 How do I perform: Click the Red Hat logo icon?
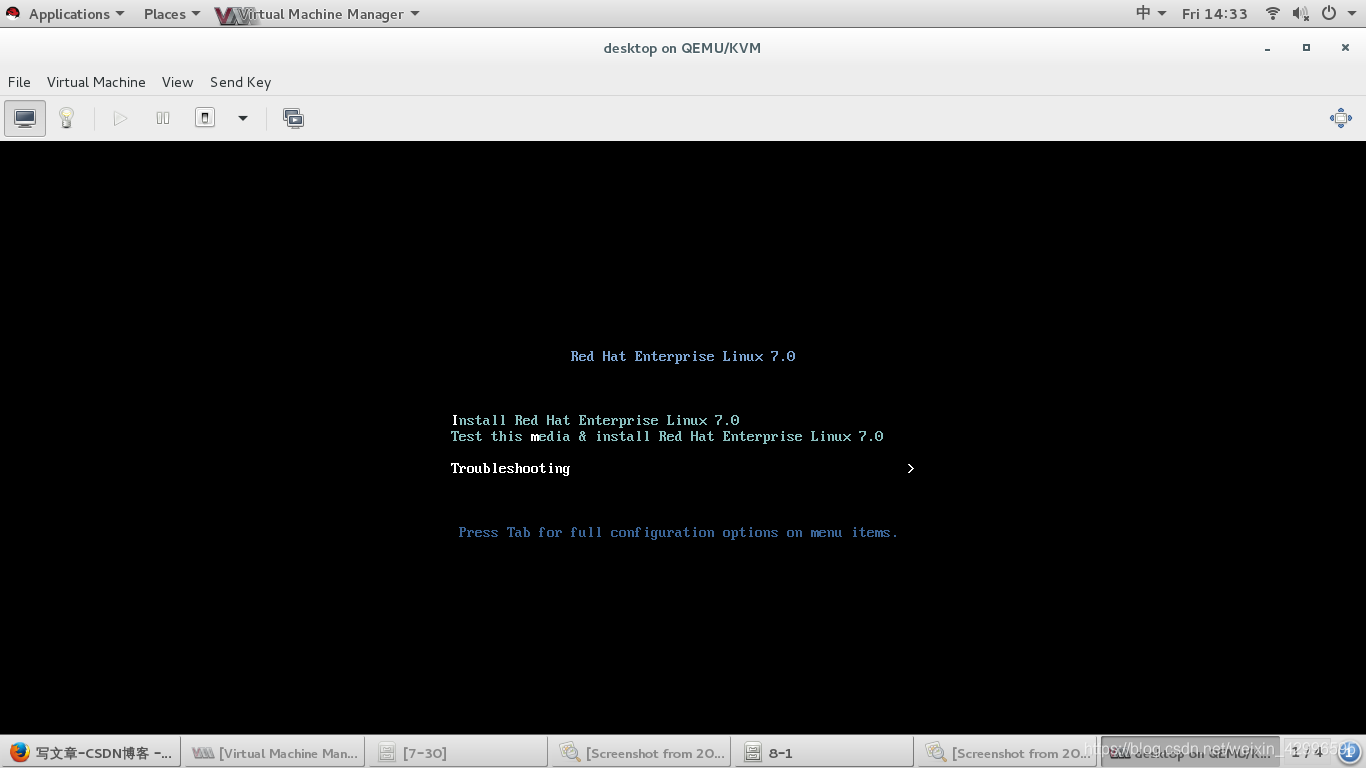click(x=13, y=13)
